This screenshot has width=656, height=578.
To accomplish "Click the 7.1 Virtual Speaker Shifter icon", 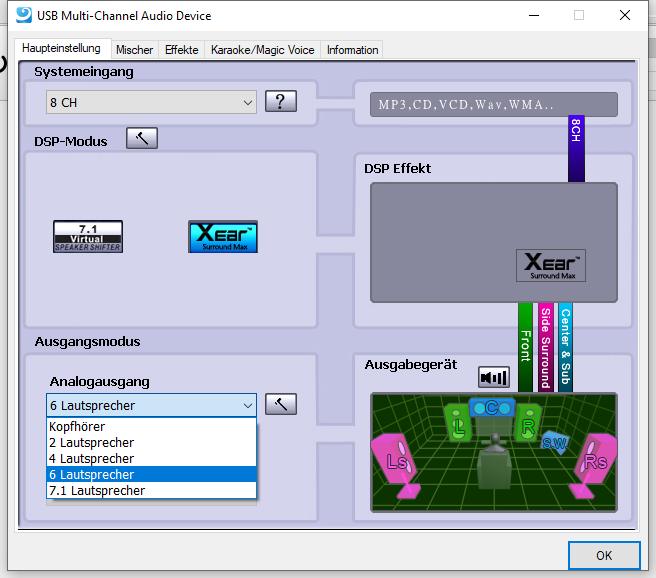I will click(88, 237).
